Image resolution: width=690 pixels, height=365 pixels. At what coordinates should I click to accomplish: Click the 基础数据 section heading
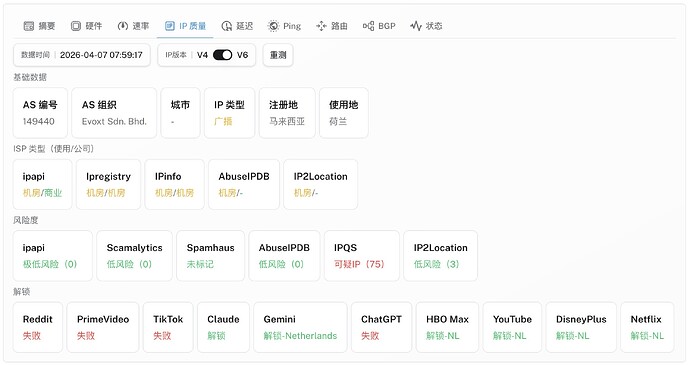pos(30,77)
